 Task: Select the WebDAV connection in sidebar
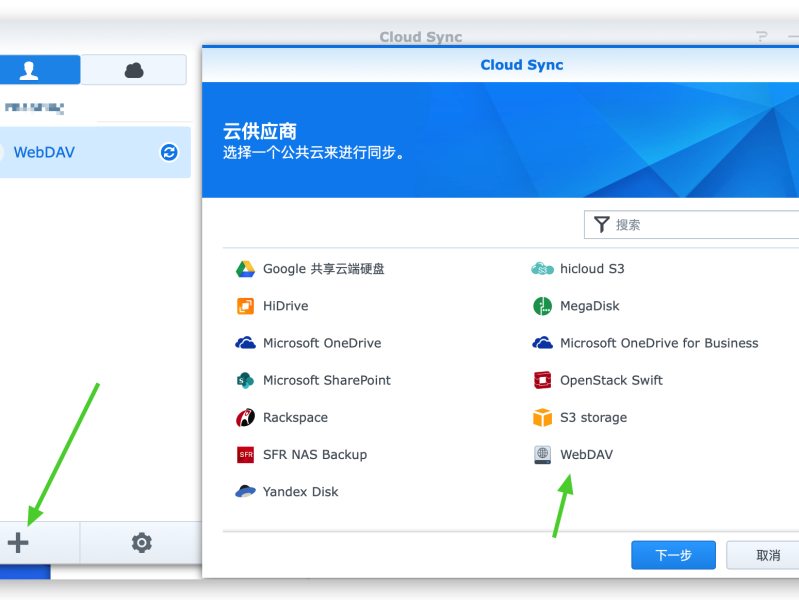tap(95, 152)
